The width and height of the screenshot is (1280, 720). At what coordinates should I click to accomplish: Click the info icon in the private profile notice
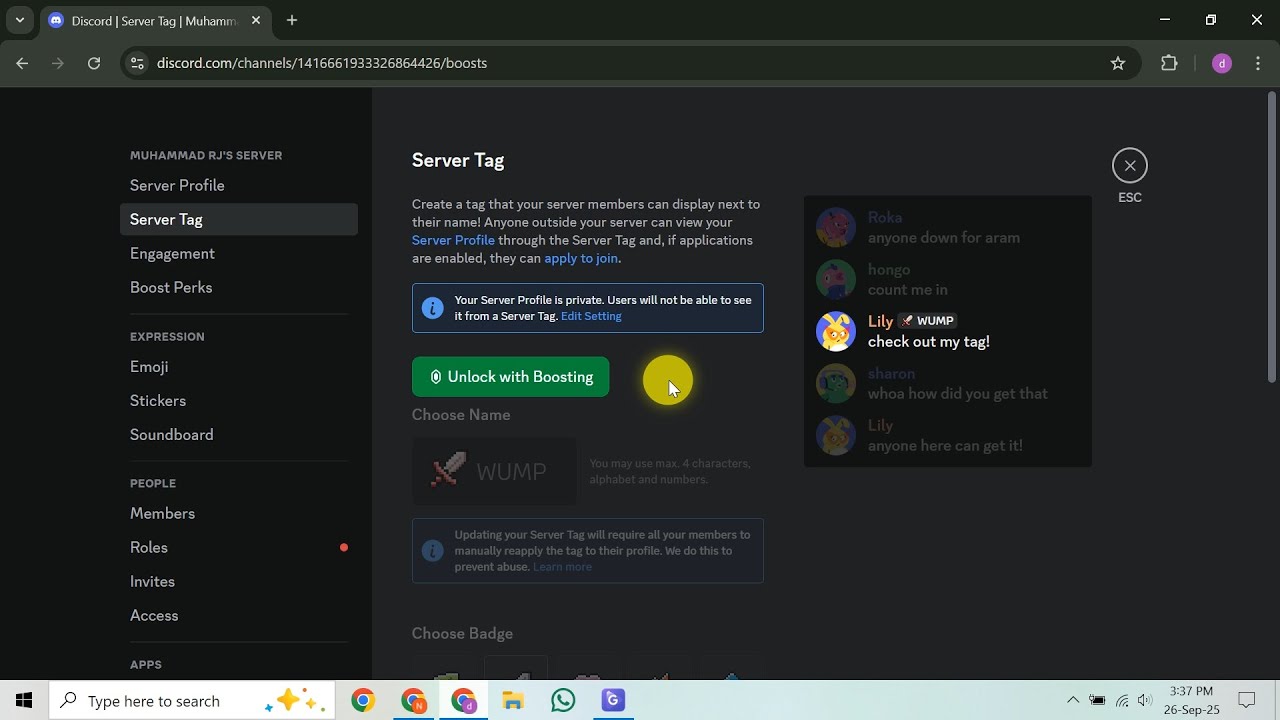click(x=432, y=308)
